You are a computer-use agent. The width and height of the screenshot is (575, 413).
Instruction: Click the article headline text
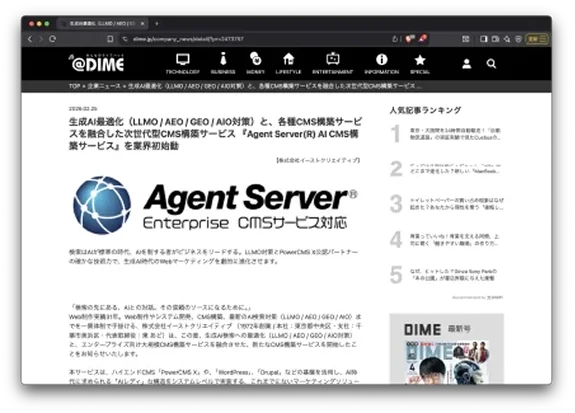tap(215, 134)
